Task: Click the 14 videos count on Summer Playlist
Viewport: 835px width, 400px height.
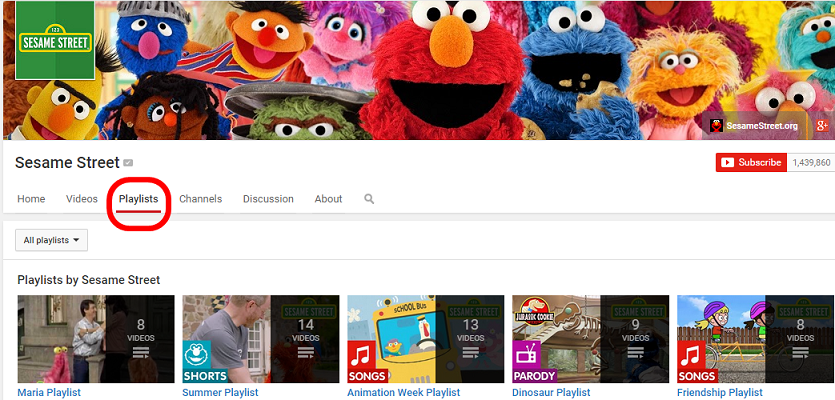Action: coord(306,329)
